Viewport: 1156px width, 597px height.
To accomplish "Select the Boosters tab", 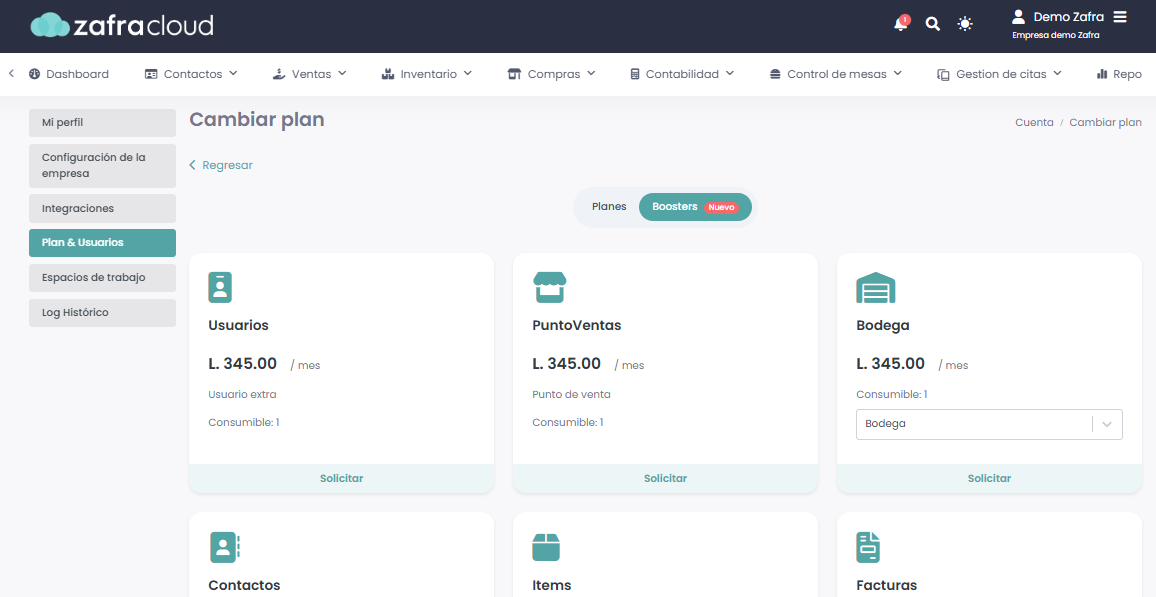I will click(695, 207).
